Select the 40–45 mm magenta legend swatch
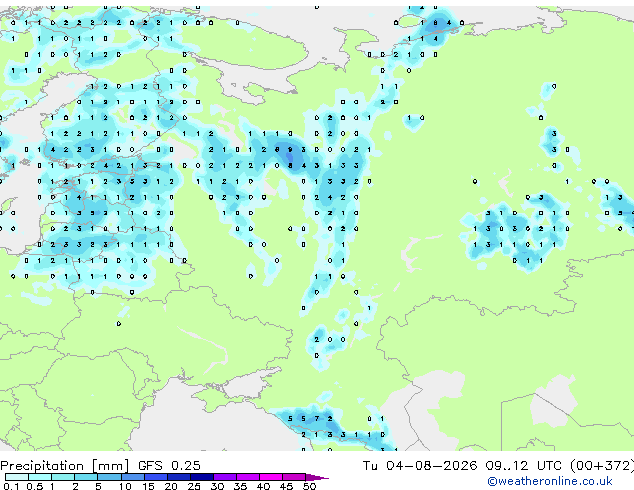 [x=271, y=477]
